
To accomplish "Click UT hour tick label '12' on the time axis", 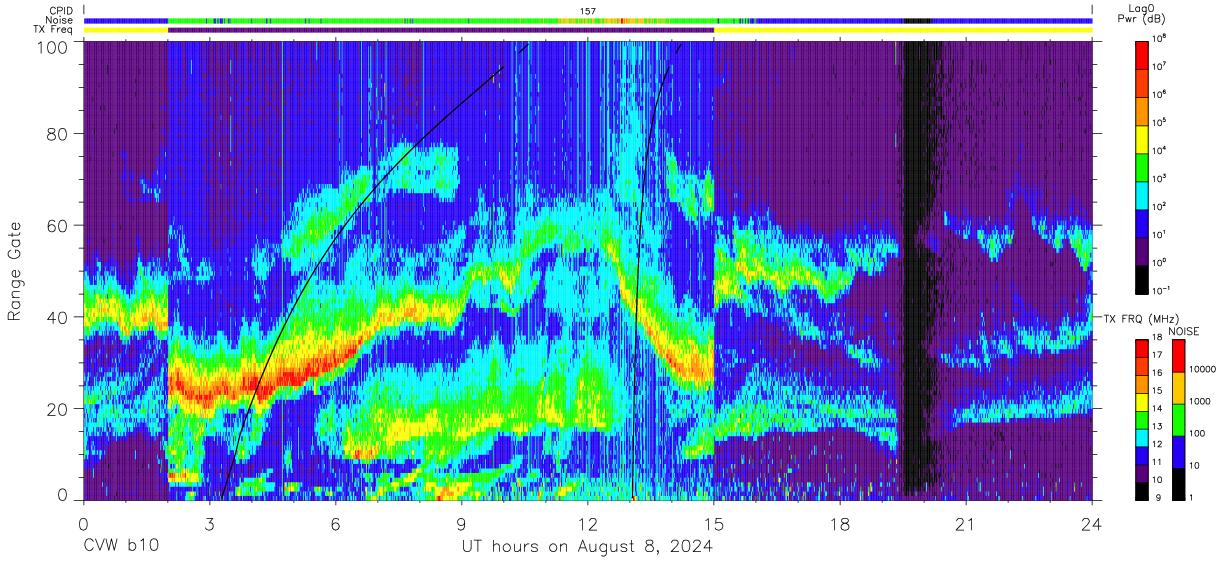I will [x=588, y=523].
